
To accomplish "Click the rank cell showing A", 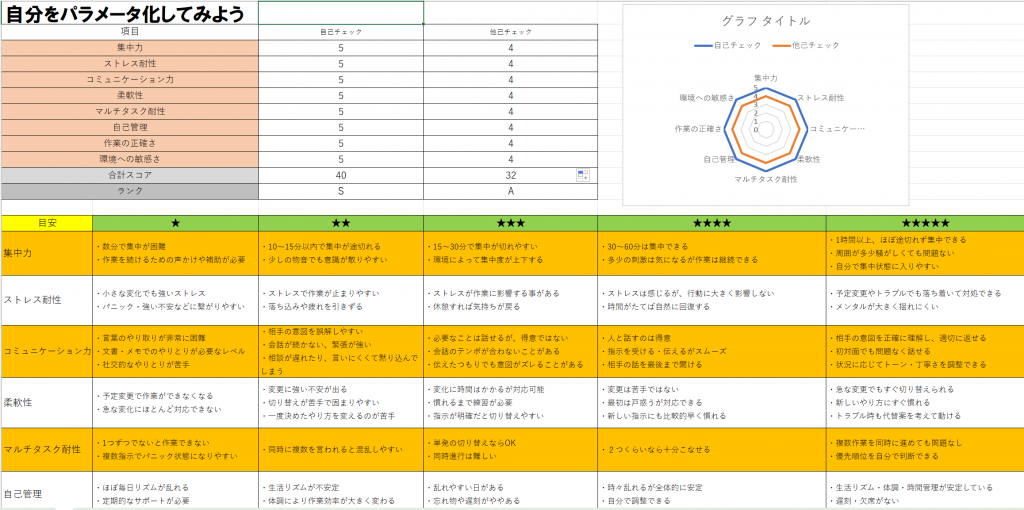I will click(510, 191).
